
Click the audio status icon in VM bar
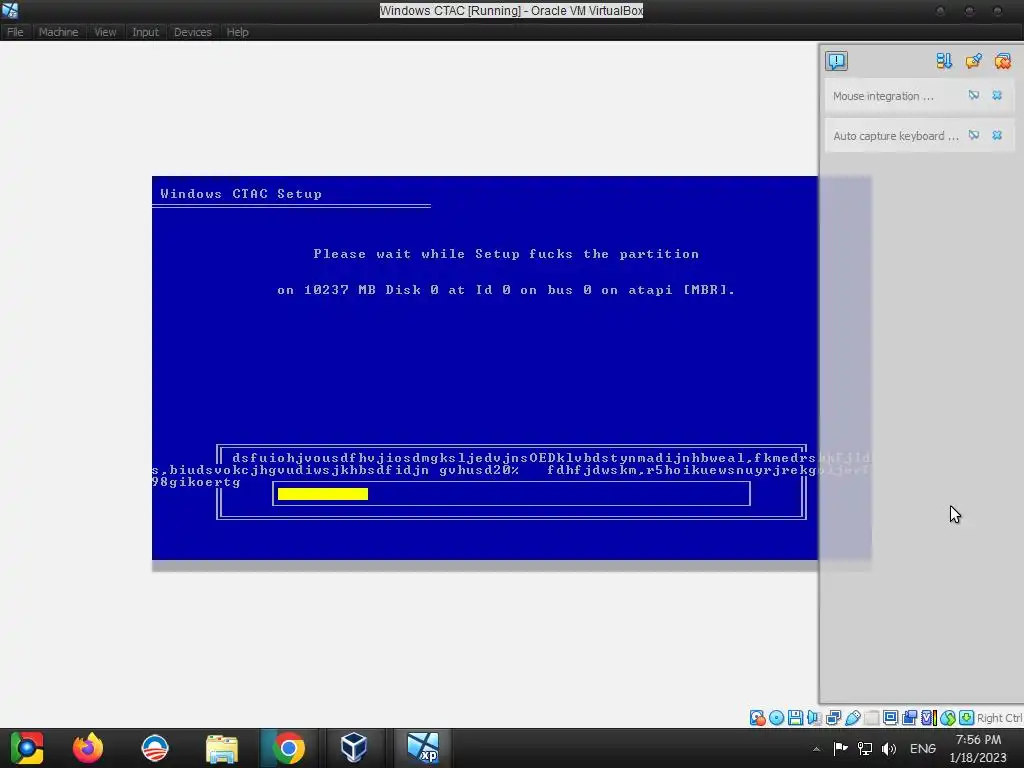click(814, 718)
